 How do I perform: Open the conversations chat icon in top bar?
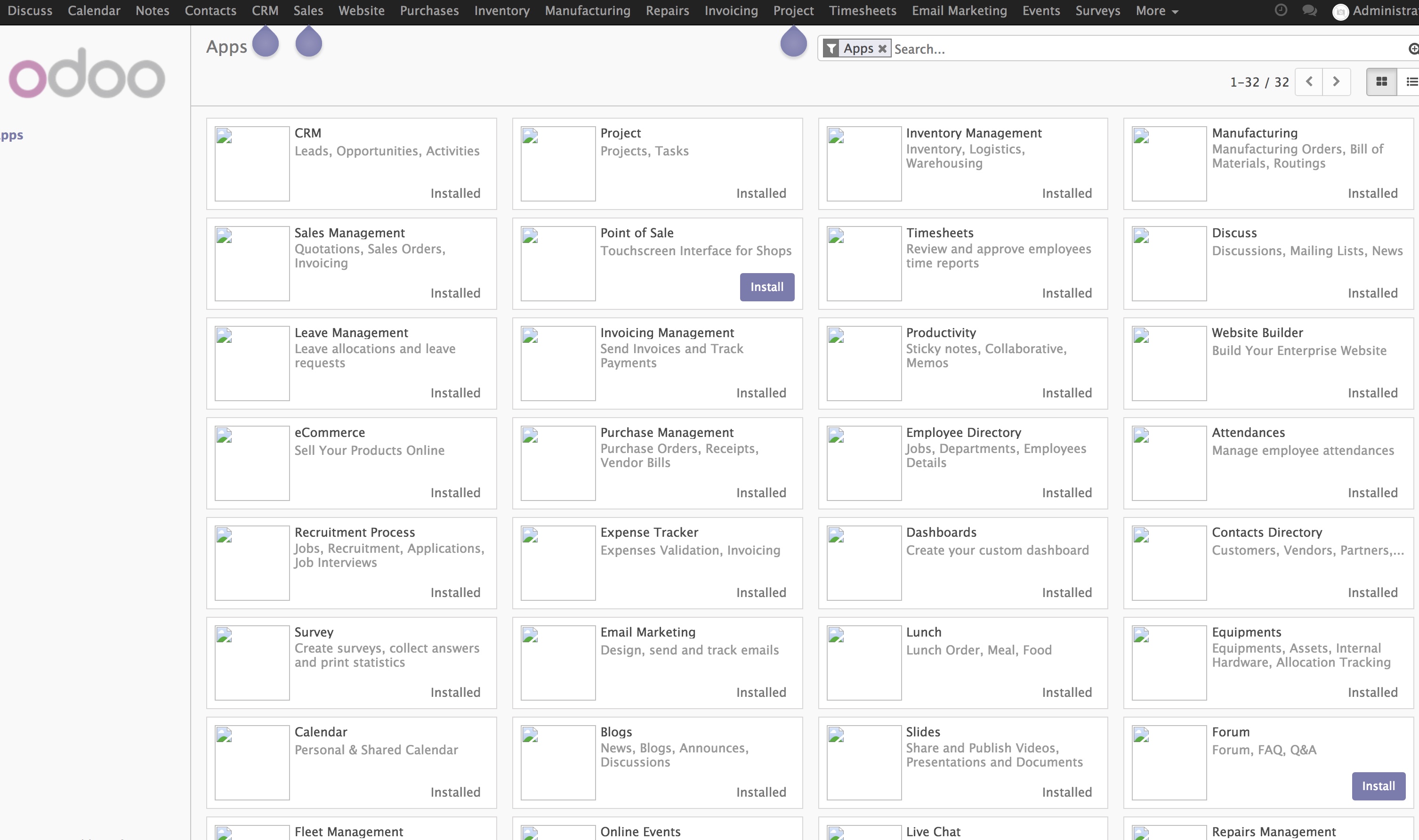pos(1309,10)
